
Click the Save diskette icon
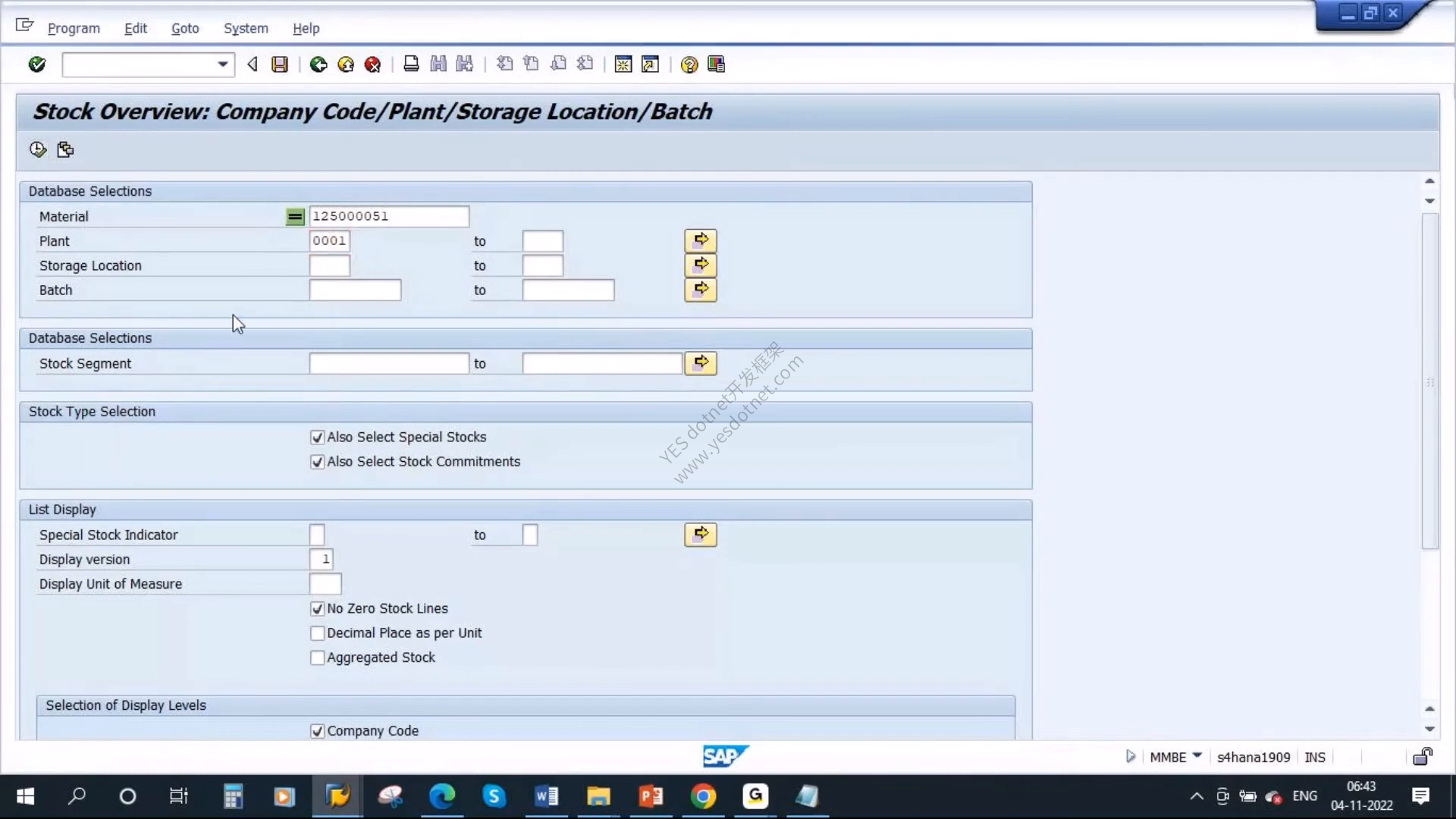pyautogui.click(x=280, y=64)
